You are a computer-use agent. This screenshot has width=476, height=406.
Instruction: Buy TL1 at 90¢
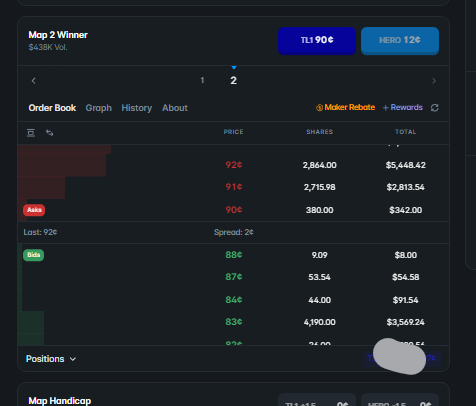(317, 41)
